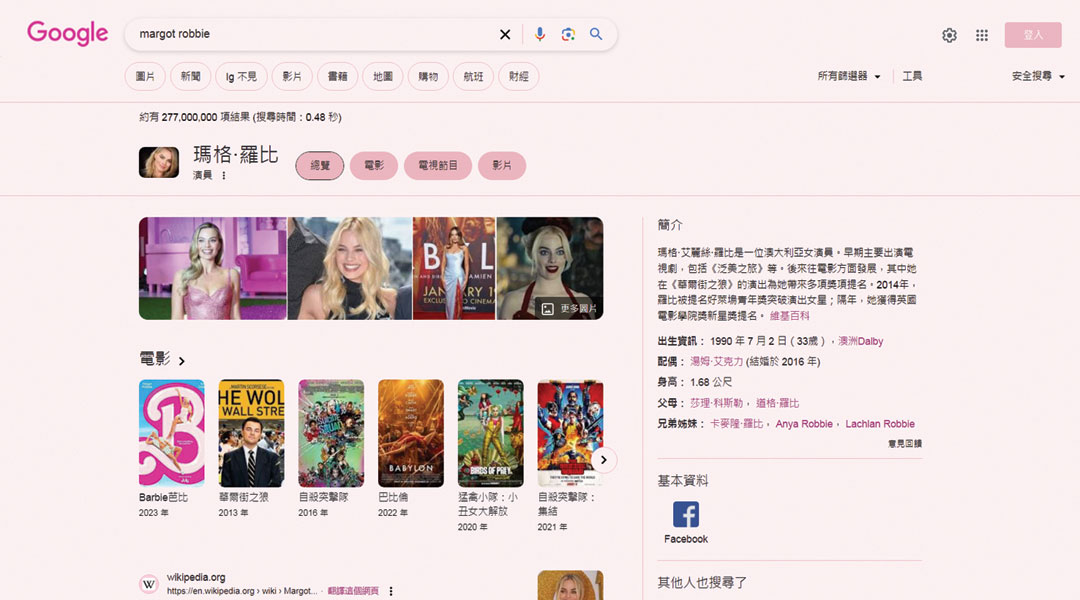Open the 自殺突擊隊 2016 movie poster

[331, 433]
